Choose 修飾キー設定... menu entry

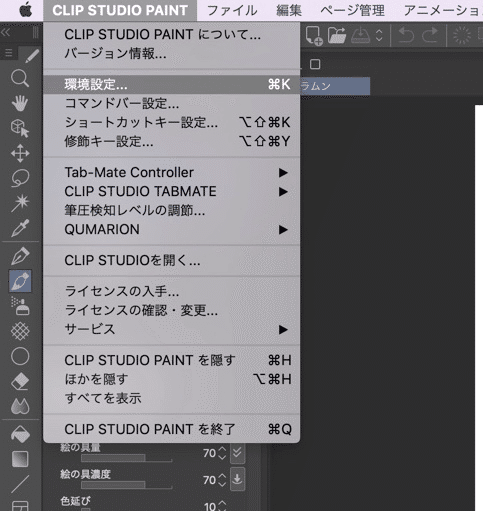click(x=171, y=141)
